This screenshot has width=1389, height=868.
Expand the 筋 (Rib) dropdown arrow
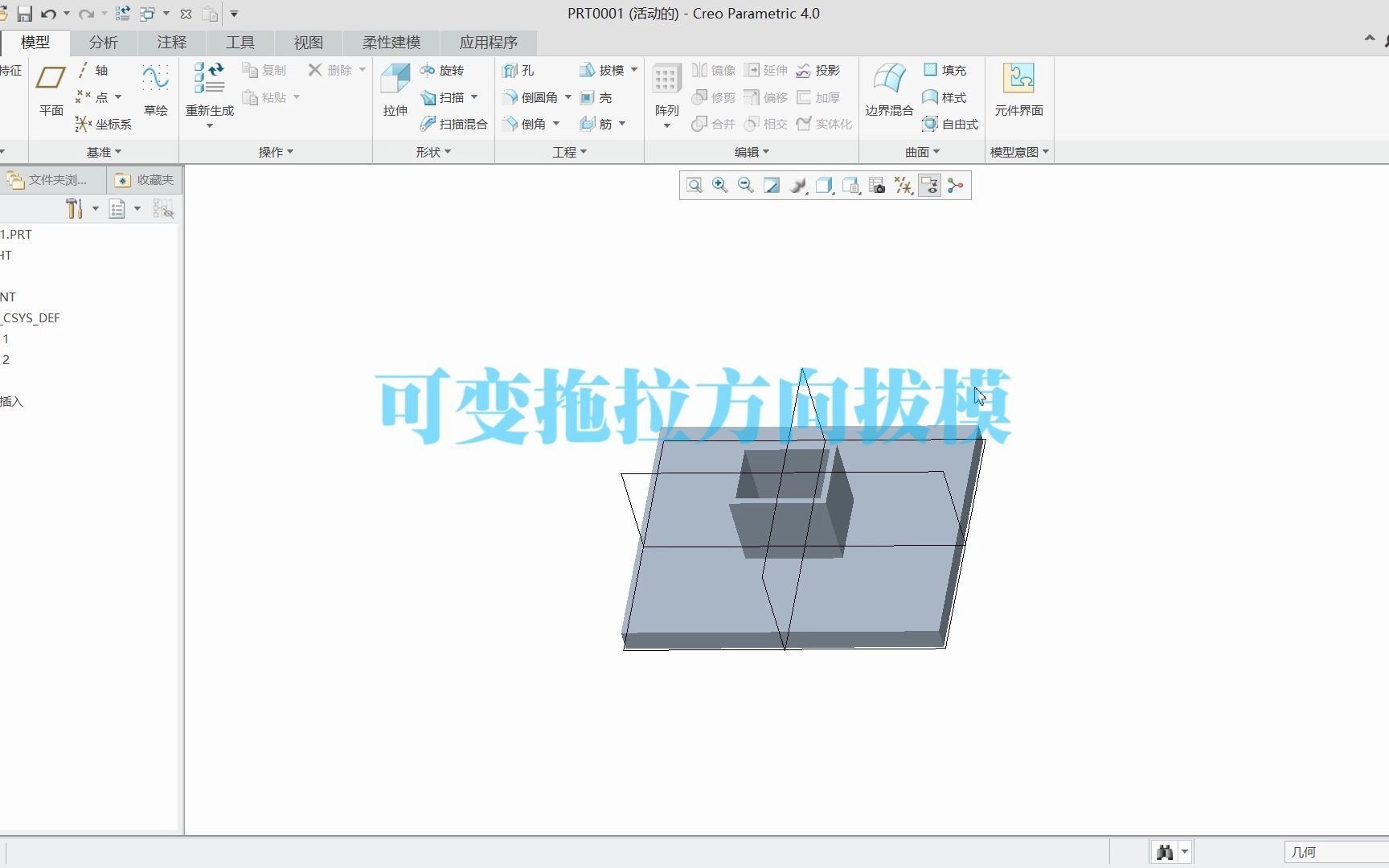point(622,124)
